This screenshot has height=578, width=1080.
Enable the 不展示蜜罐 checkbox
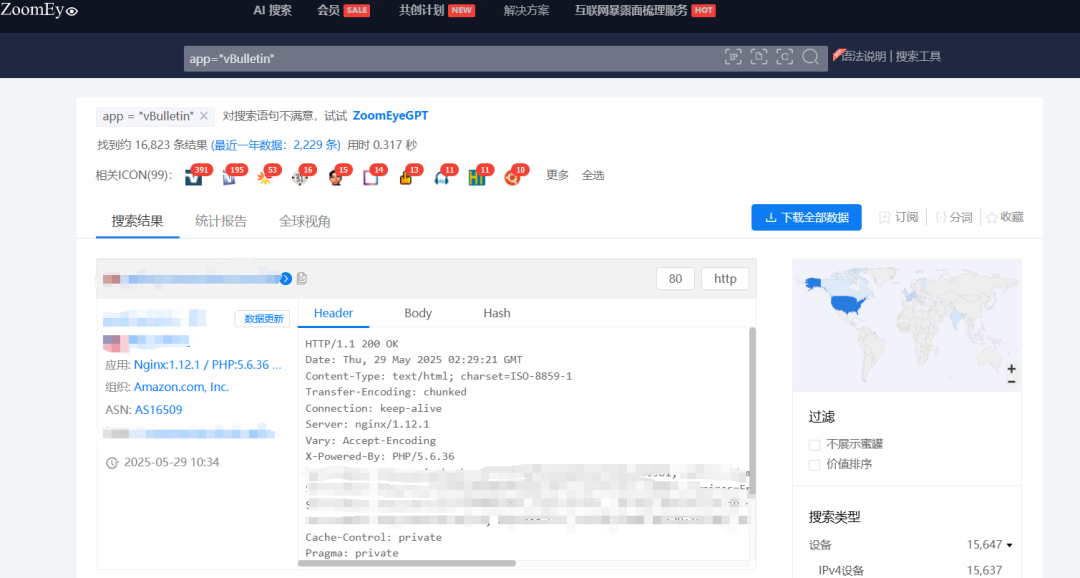814,444
